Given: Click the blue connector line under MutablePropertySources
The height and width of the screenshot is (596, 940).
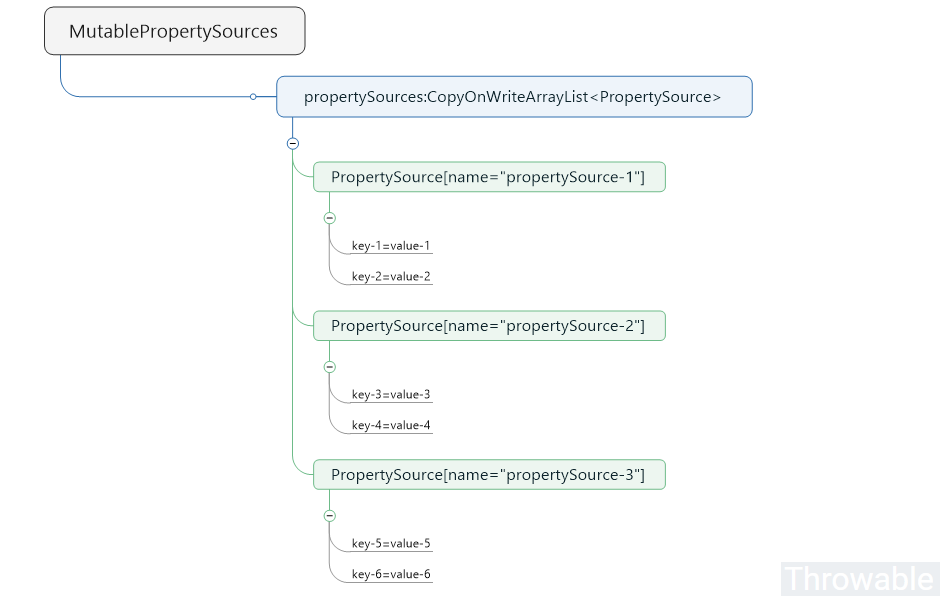Looking at the screenshot, I should pyautogui.click(x=61, y=72).
